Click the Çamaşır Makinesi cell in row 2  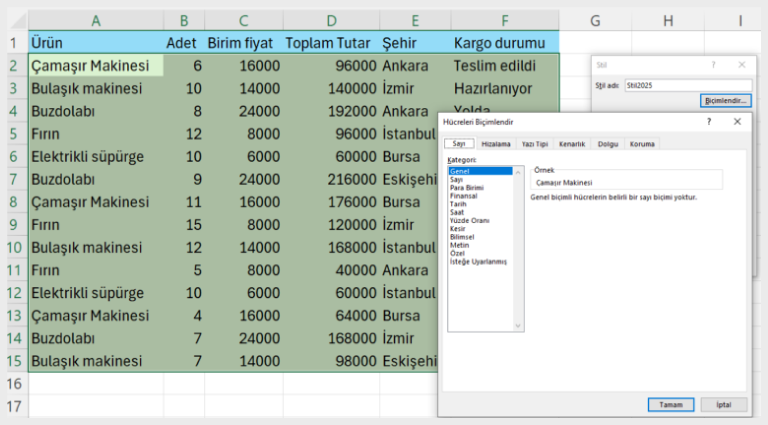pos(96,66)
